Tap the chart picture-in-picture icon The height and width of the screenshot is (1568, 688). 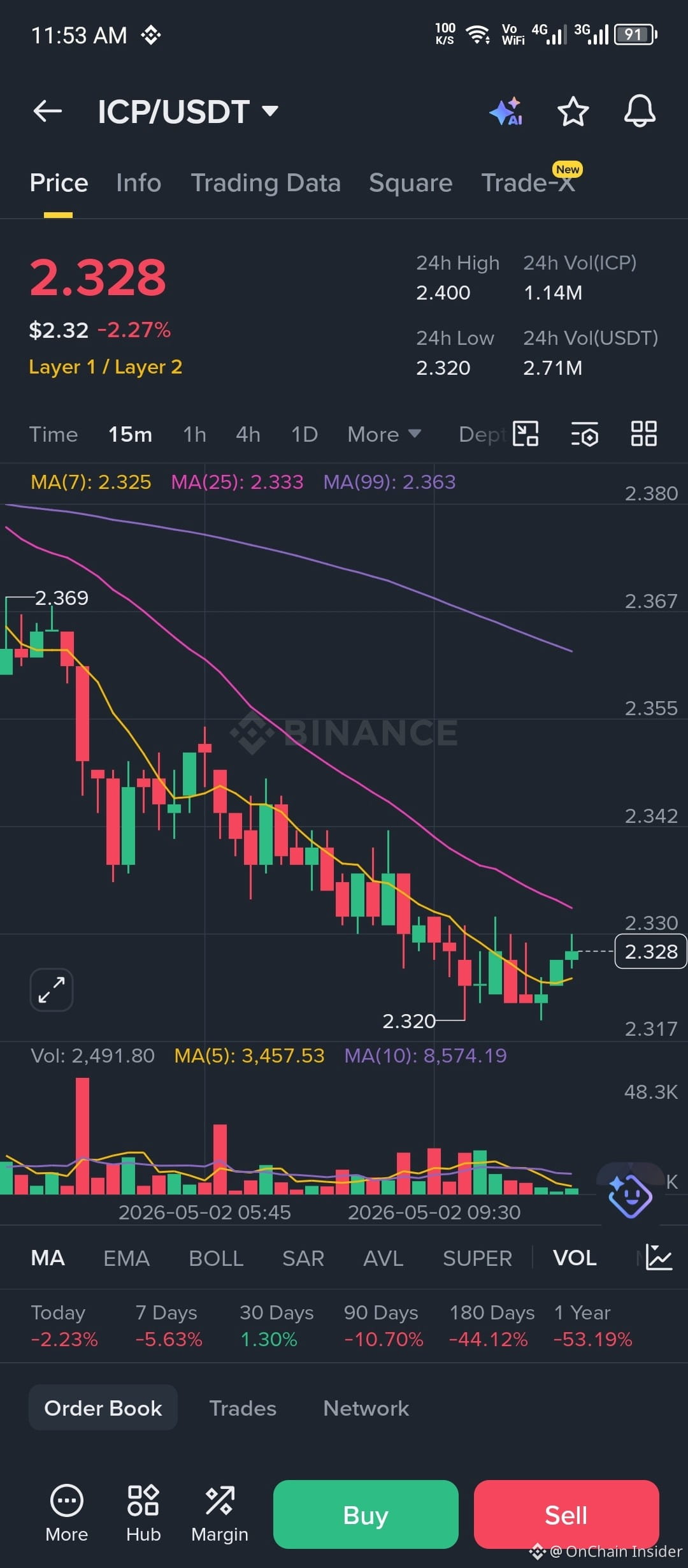(526, 434)
